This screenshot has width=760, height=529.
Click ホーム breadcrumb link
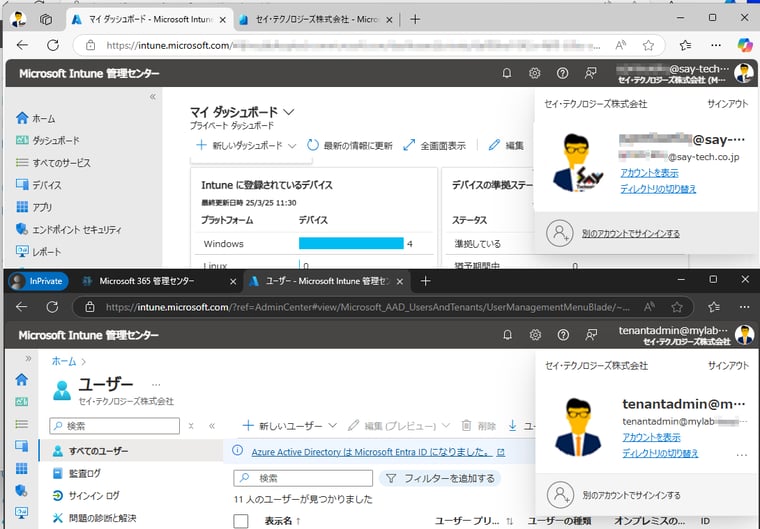(64, 361)
